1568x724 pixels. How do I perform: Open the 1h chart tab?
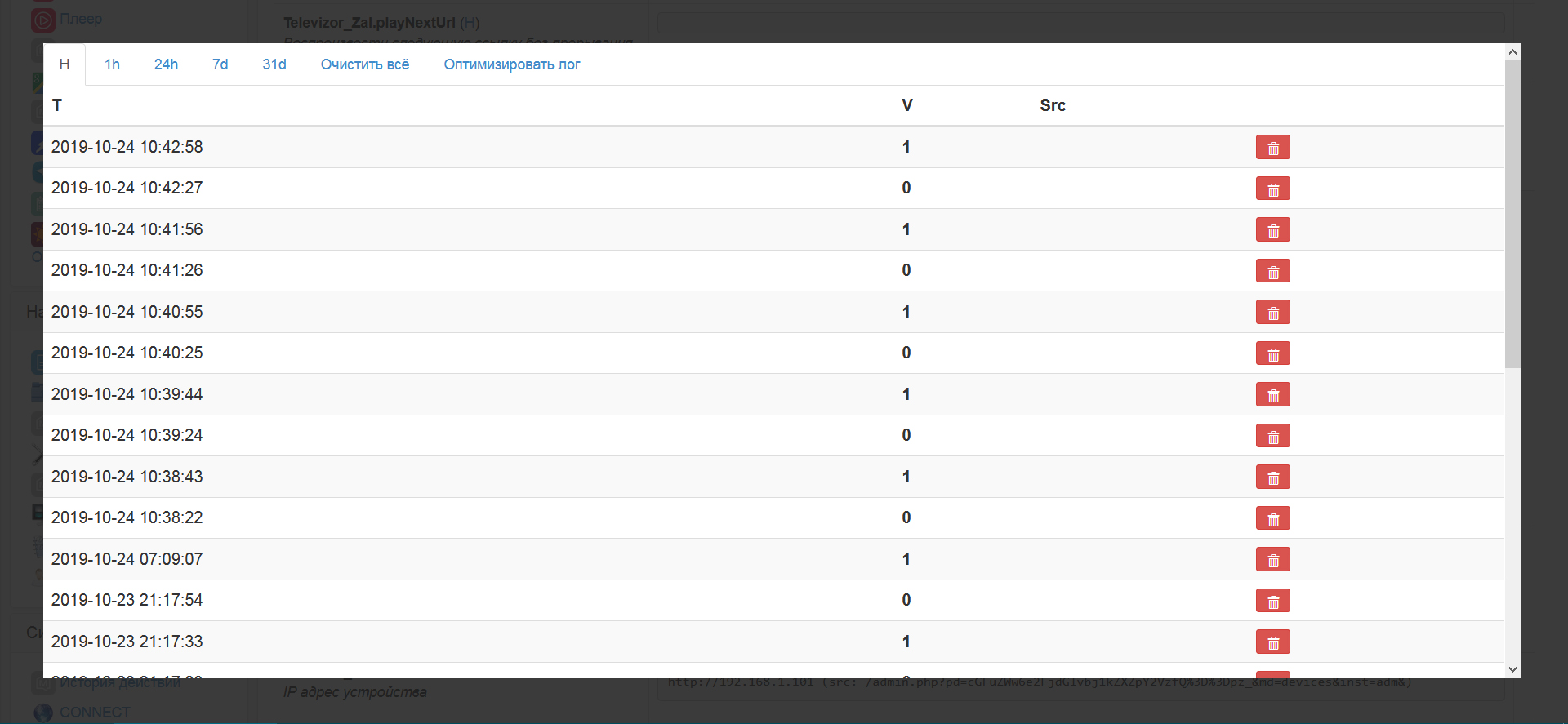point(112,64)
